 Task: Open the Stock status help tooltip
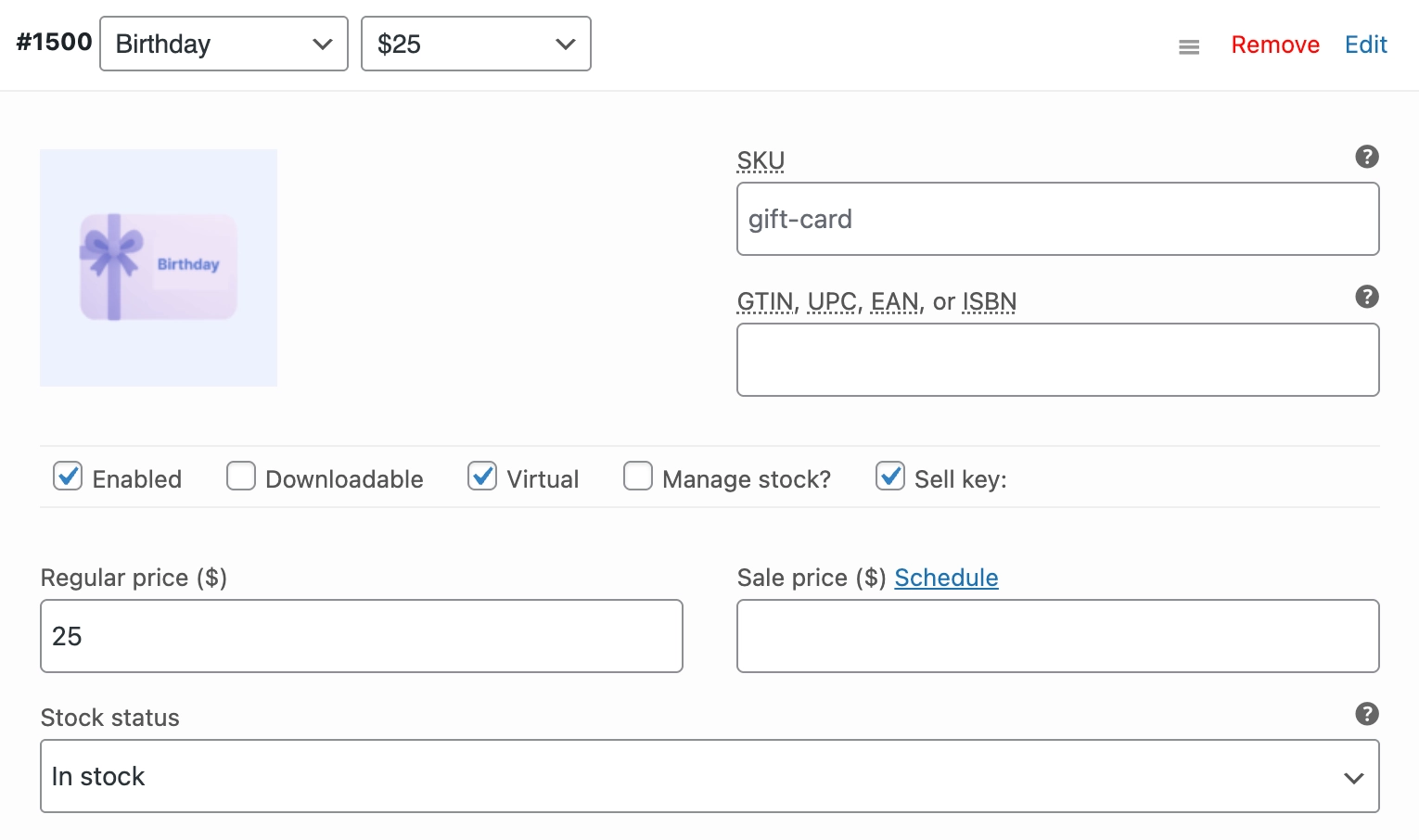click(1367, 713)
